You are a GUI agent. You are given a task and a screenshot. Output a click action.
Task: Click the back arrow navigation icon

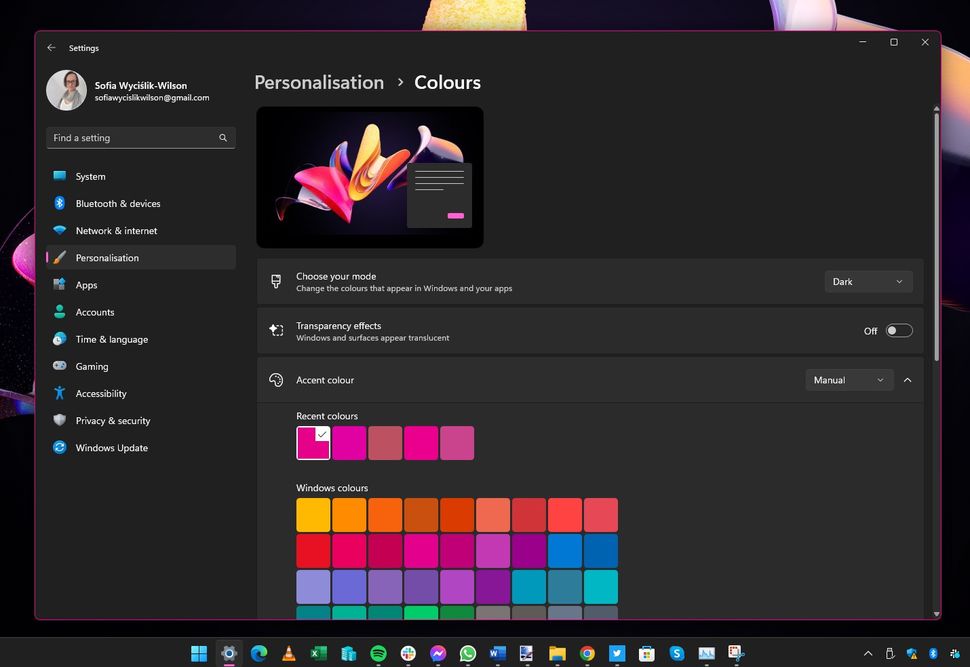point(51,47)
